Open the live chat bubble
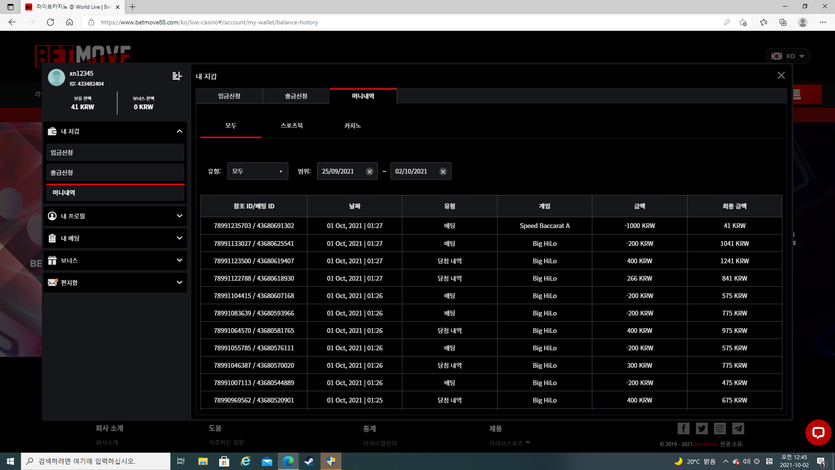Screen dimensions: 835x470 point(818,432)
